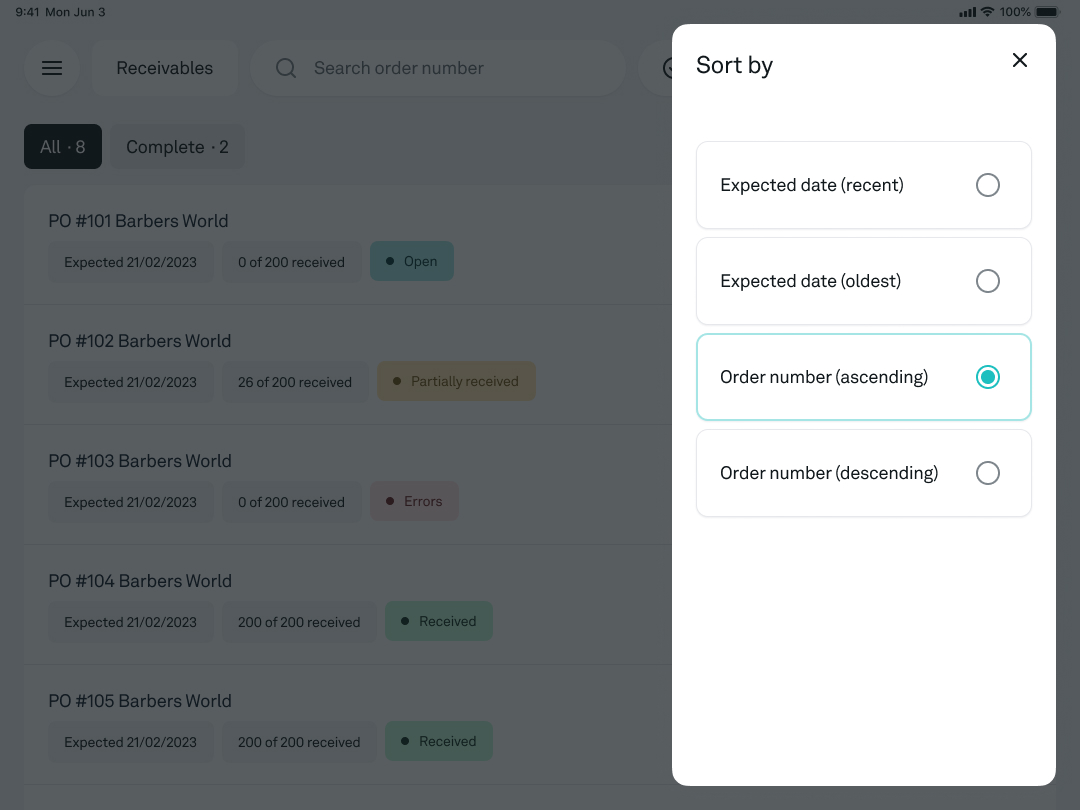Open PO #104 Barbers World order

coord(140,581)
